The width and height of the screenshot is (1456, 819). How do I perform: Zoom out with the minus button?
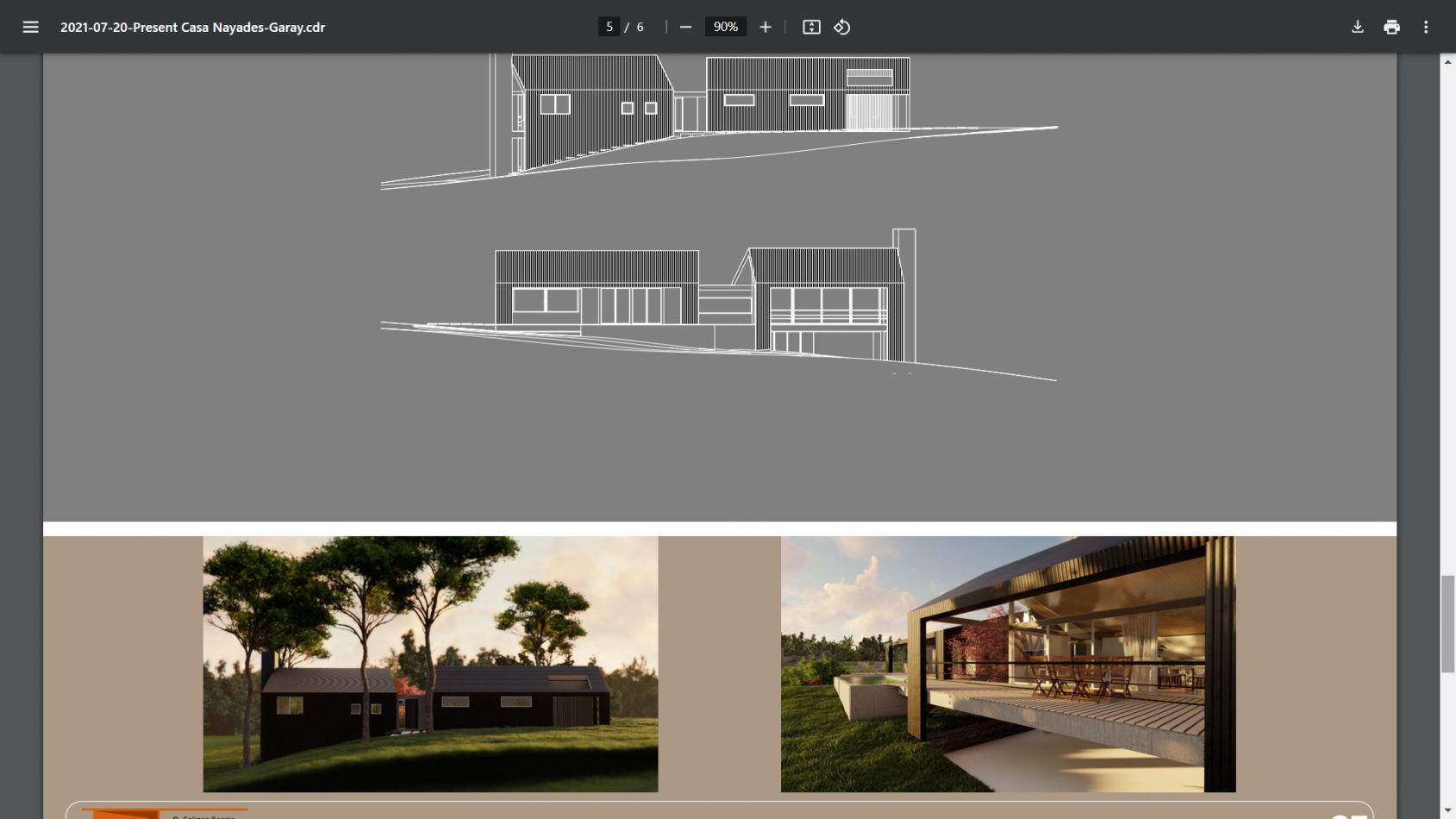[x=685, y=27]
